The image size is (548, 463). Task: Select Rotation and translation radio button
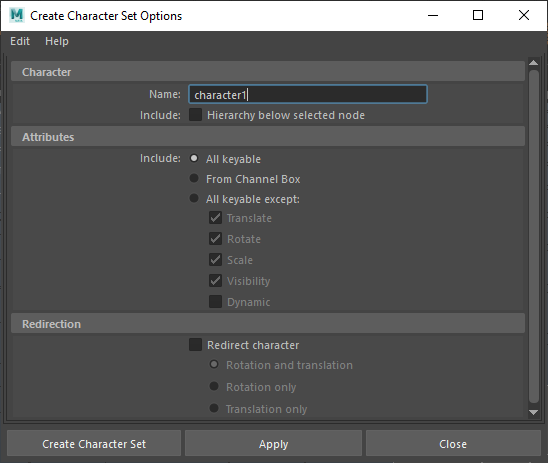pyautogui.click(x=214, y=364)
